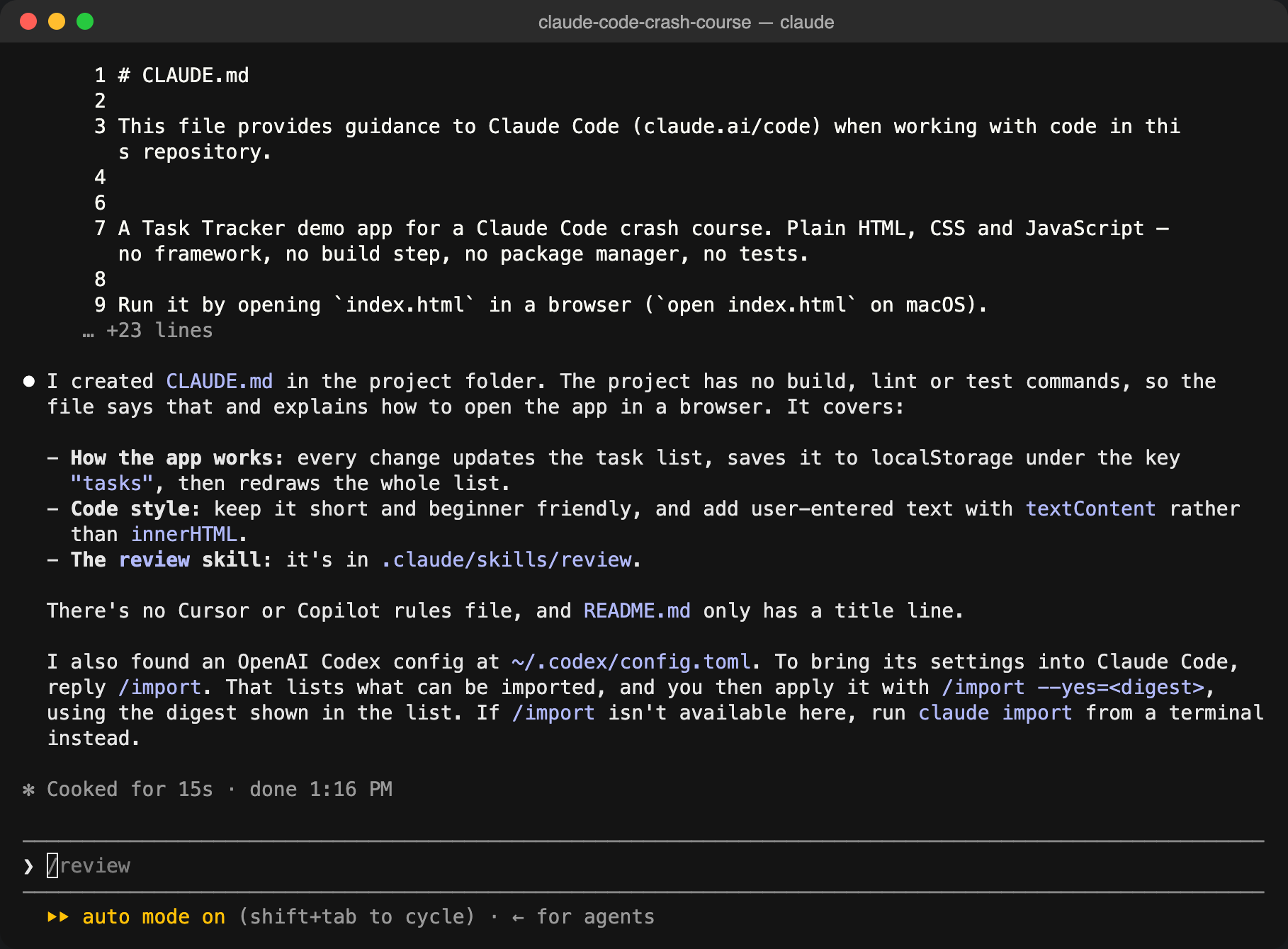Click the 'Run it by opening' line 9
Viewport: 1288px width, 949px height.
click(x=553, y=305)
